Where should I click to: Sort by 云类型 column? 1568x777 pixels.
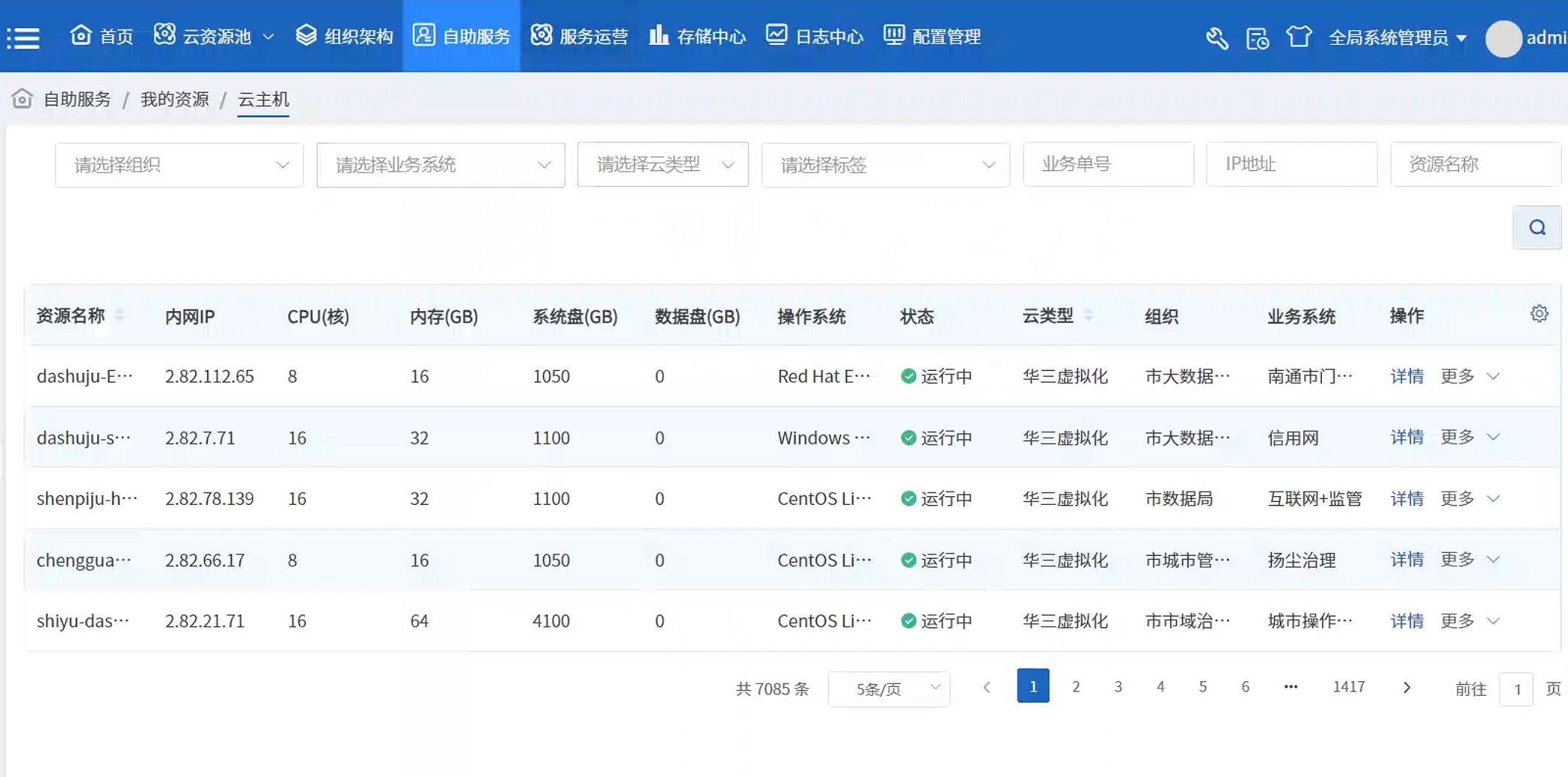pos(1088,316)
